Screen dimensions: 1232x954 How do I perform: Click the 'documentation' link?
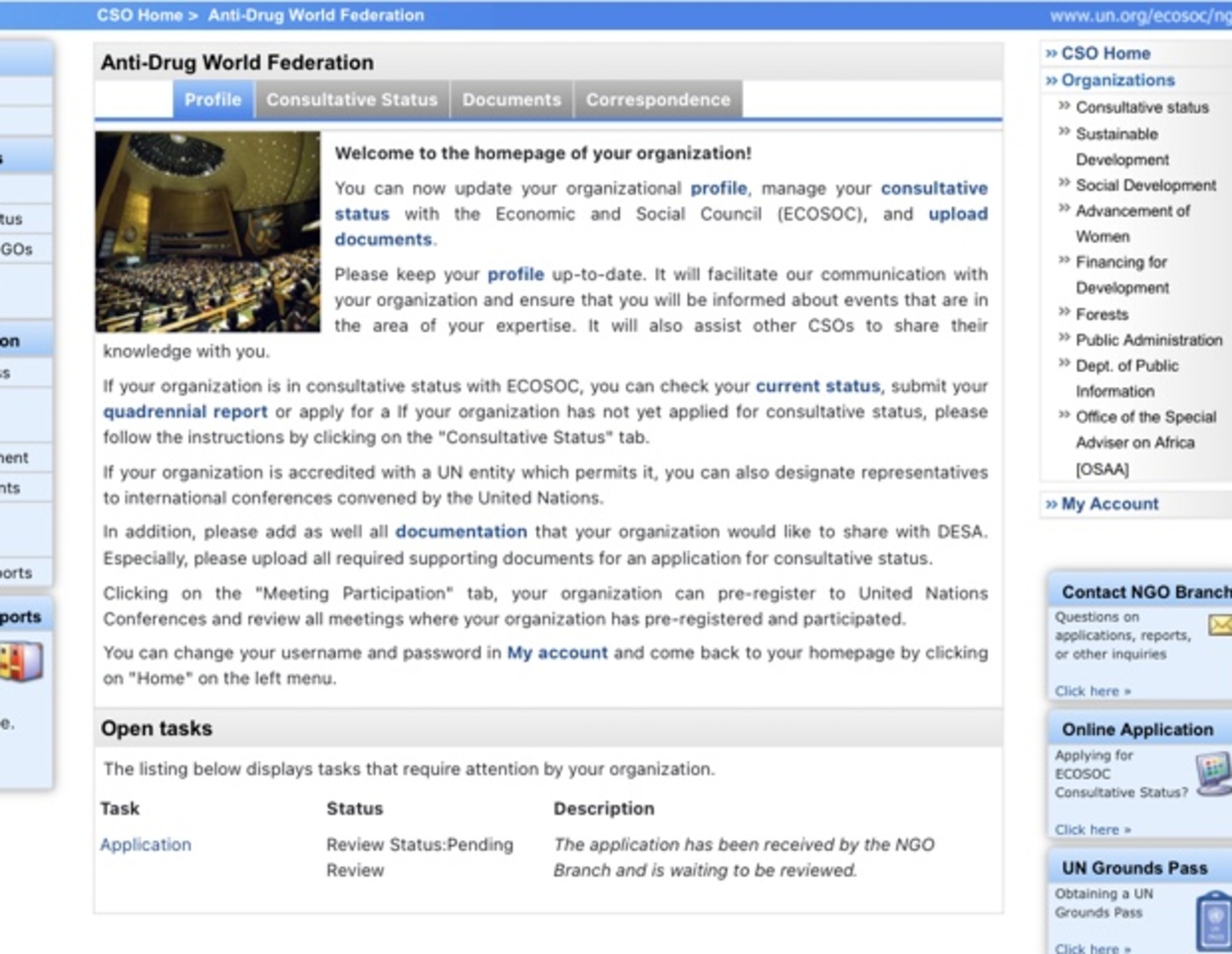(461, 532)
